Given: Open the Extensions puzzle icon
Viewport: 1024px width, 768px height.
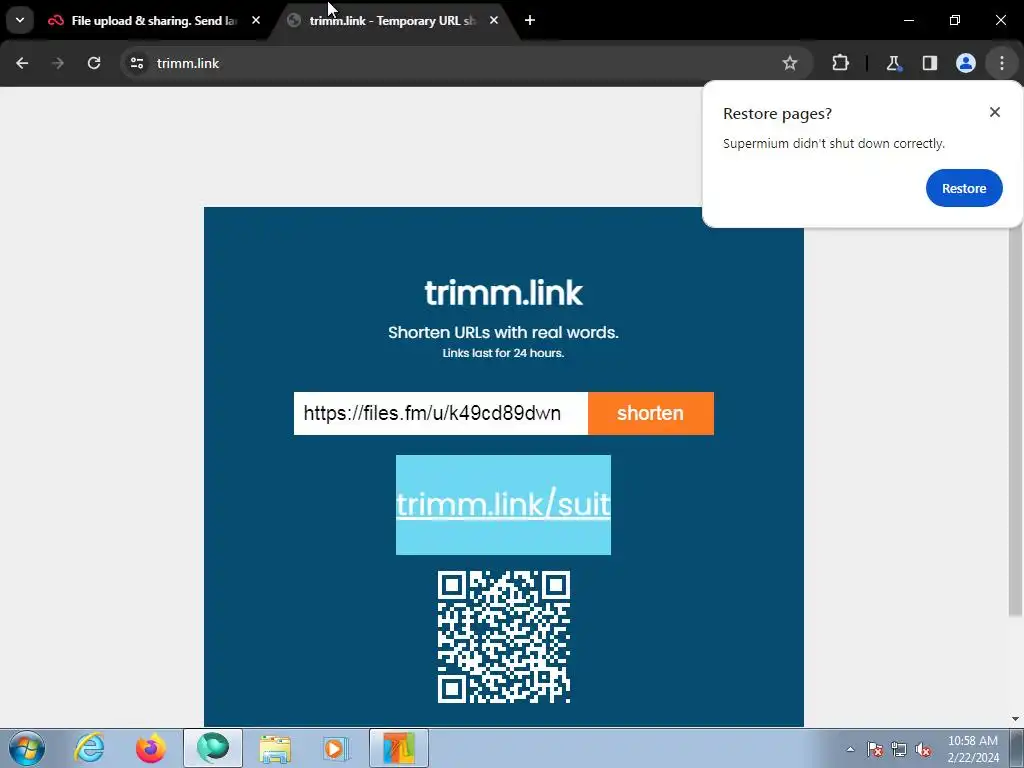Looking at the screenshot, I should [840, 63].
